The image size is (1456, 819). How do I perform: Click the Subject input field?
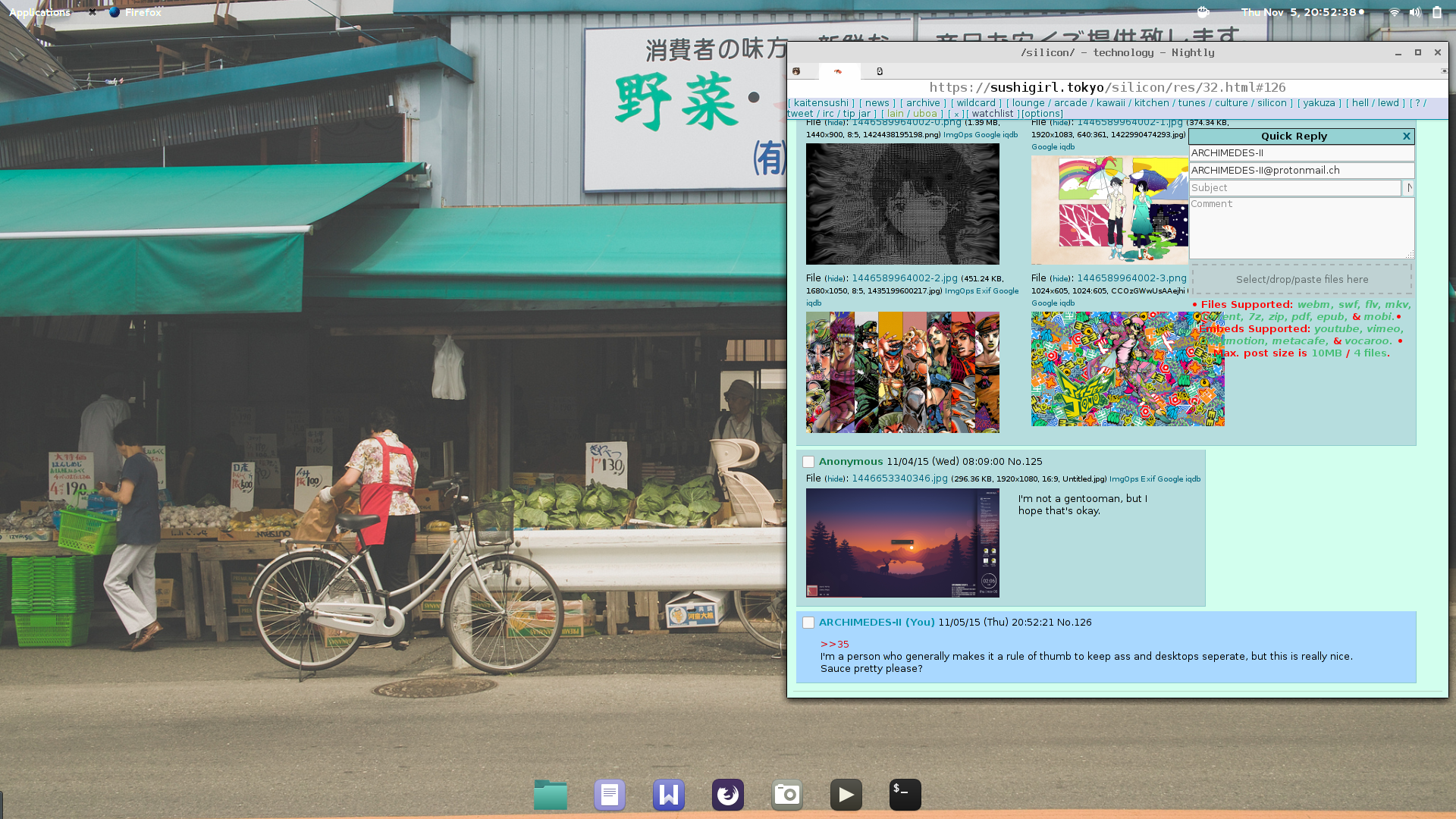(1294, 188)
